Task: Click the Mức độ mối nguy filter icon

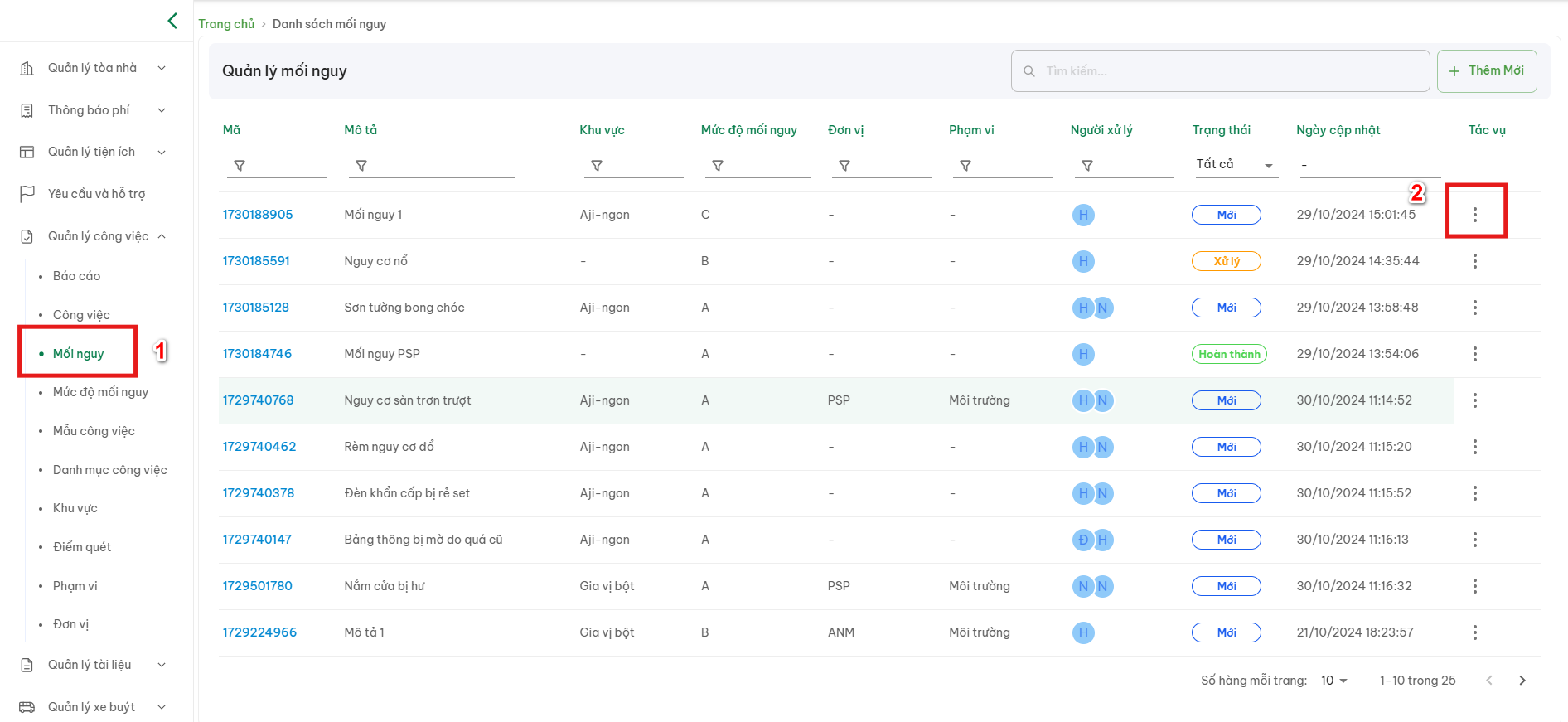Action: tap(718, 166)
